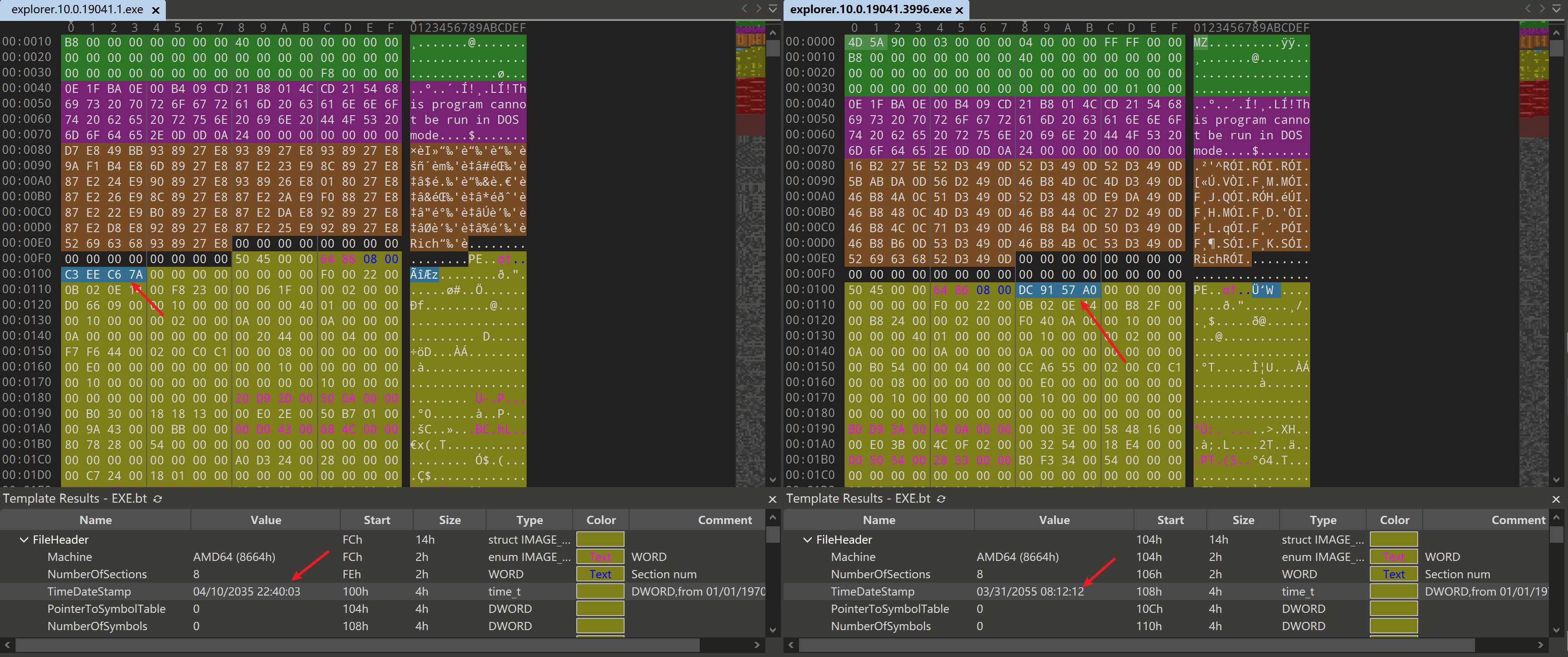Sort by Value column in left pane
This screenshot has height=657, width=1568.
266,520
